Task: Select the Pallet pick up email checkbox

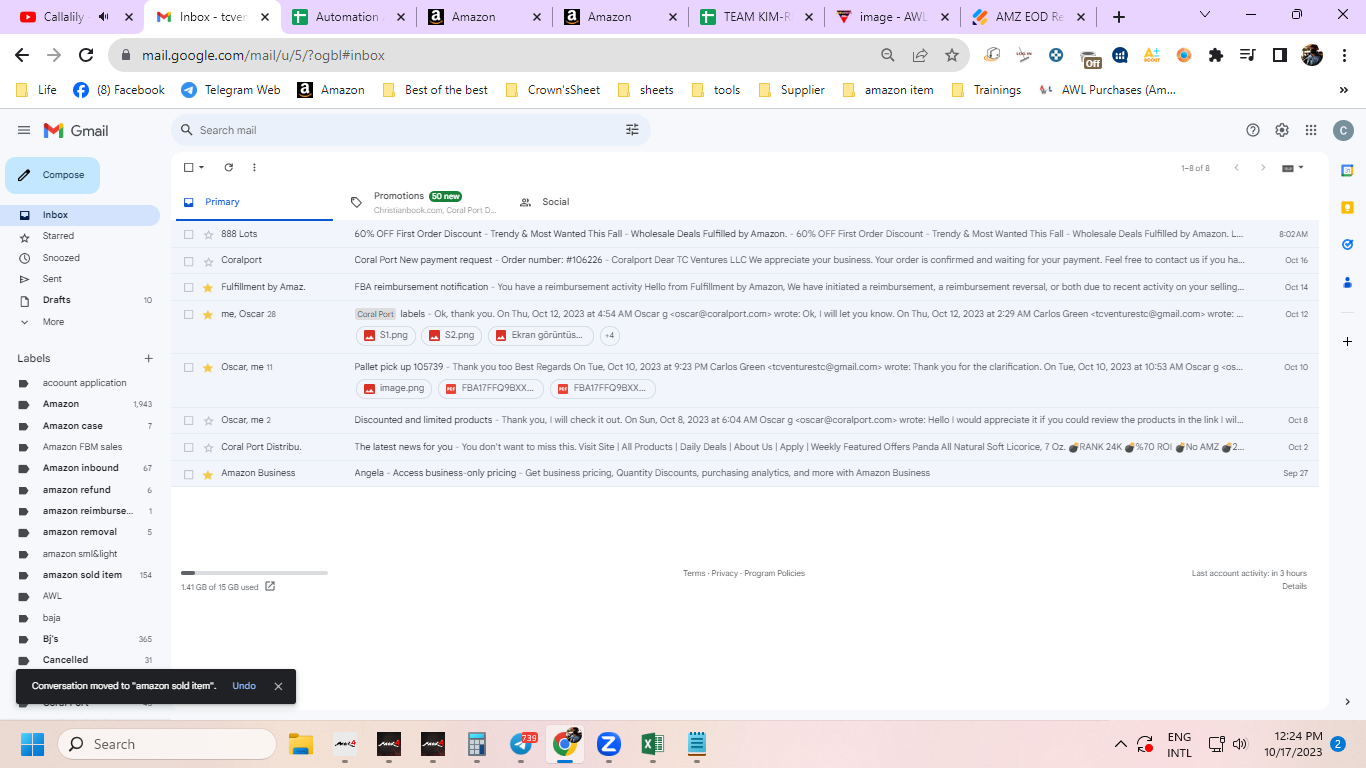Action: click(x=188, y=367)
